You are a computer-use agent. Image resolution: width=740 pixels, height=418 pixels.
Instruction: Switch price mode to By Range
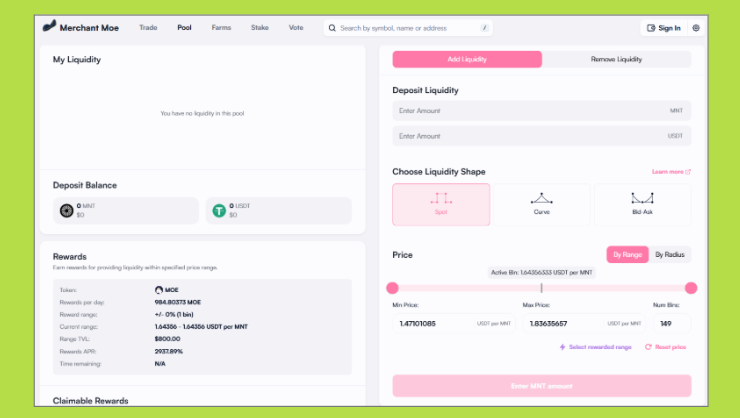click(628, 255)
